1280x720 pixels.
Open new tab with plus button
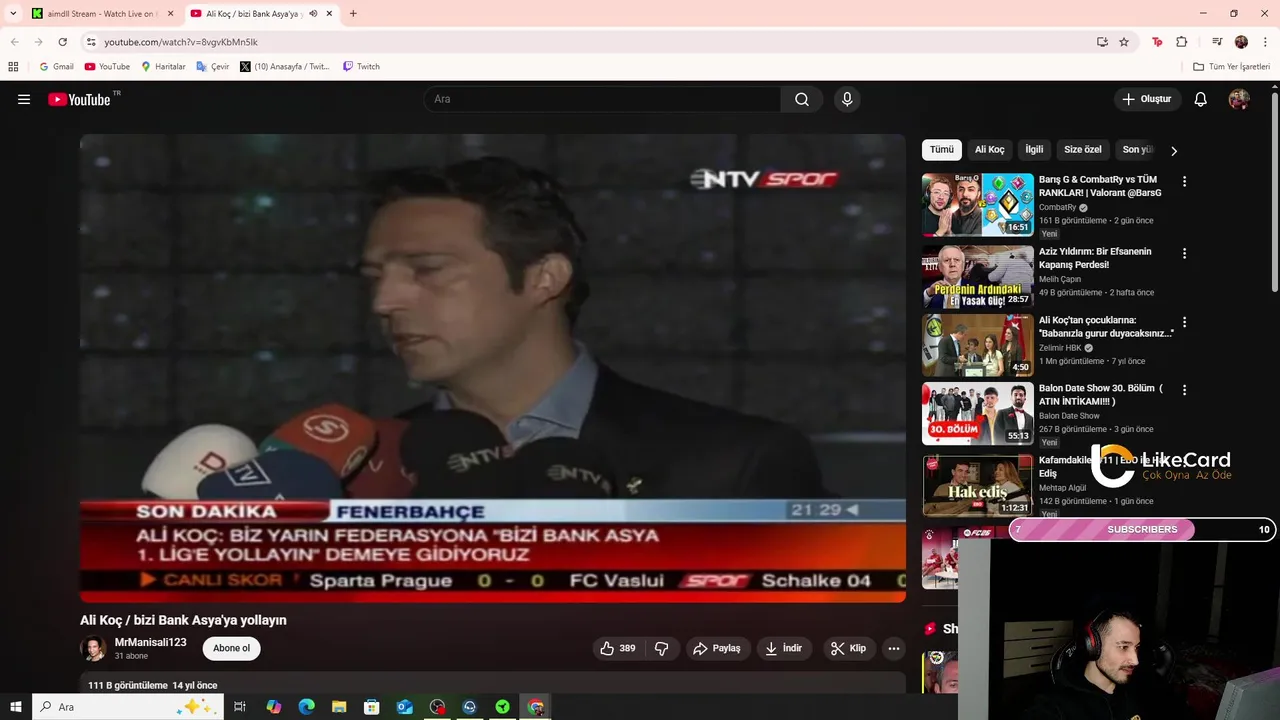click(353, 14)
